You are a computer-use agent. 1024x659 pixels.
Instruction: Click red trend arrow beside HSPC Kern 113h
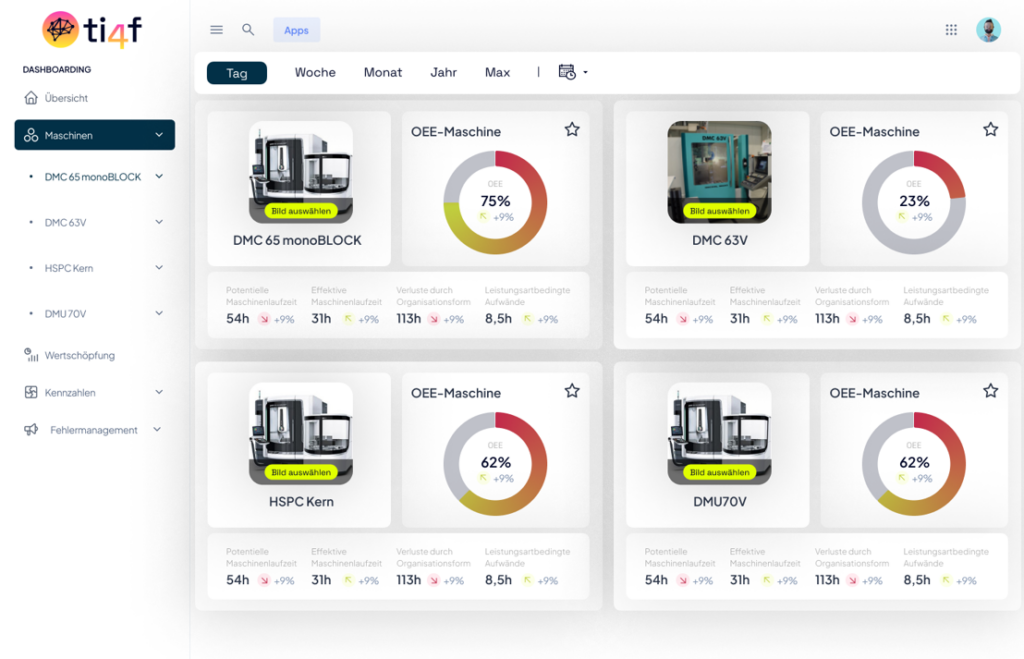pyautogui.click(x=434, y=581)
